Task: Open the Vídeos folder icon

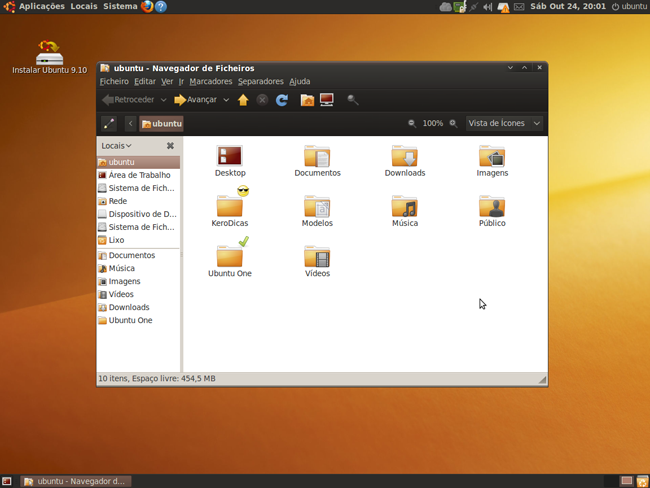Action: 317,262
